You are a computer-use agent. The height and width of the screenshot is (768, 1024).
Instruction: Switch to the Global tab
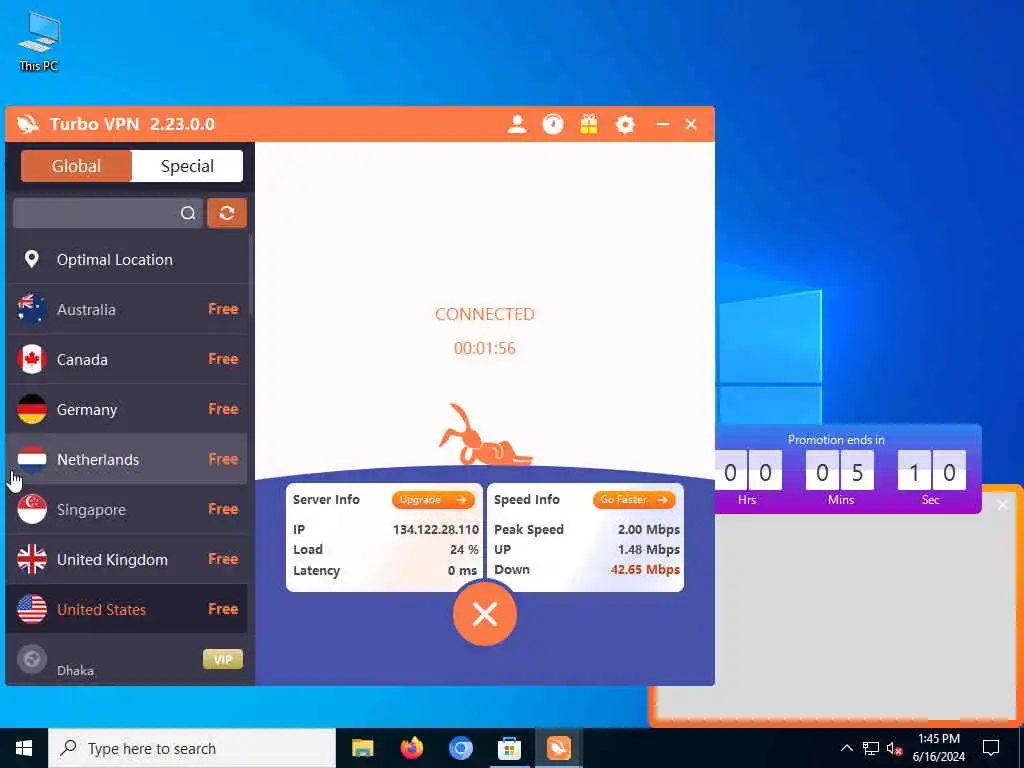point(76,166)
